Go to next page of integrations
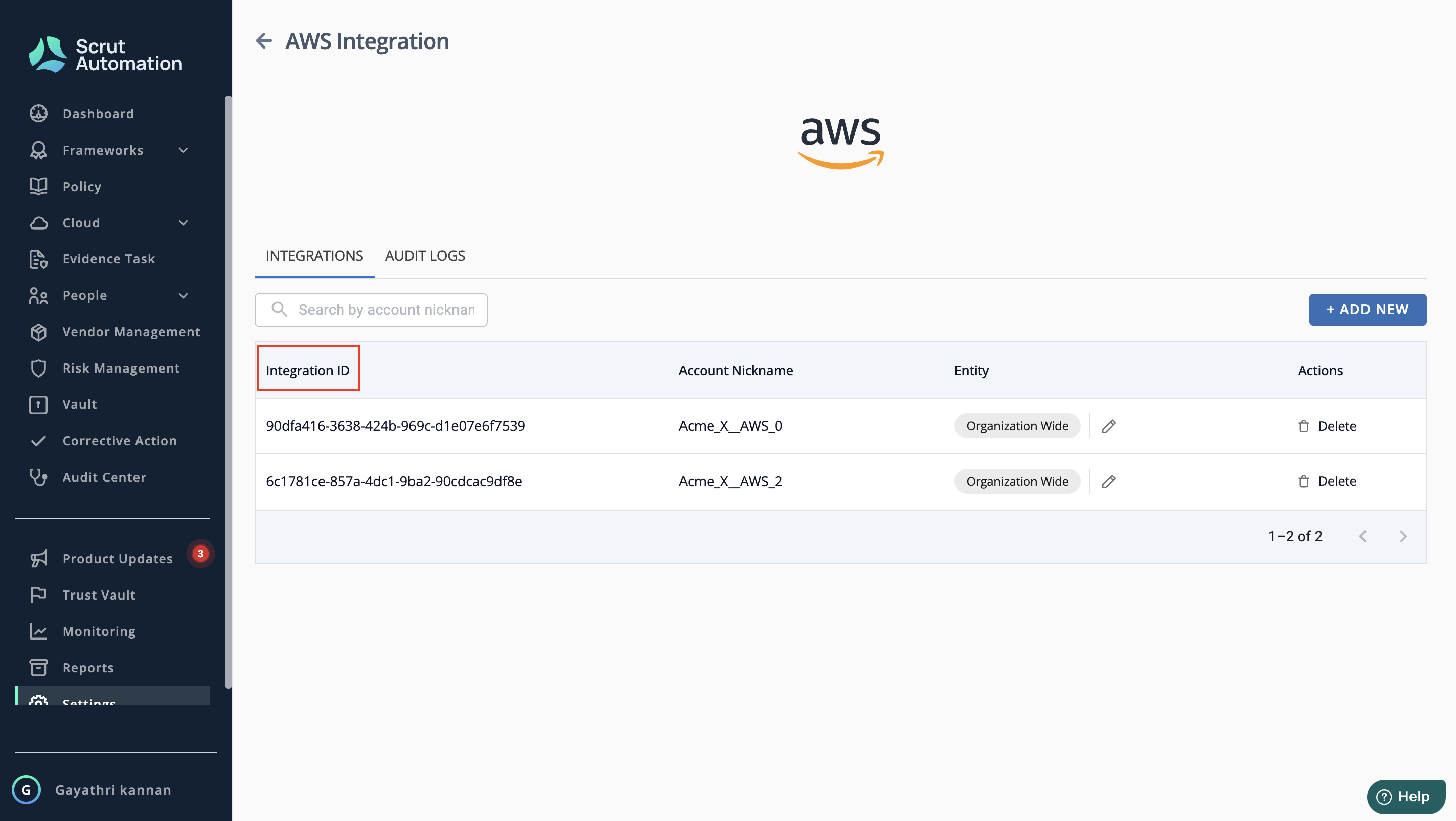1456x821 pixels. (x=1403, y=536)
